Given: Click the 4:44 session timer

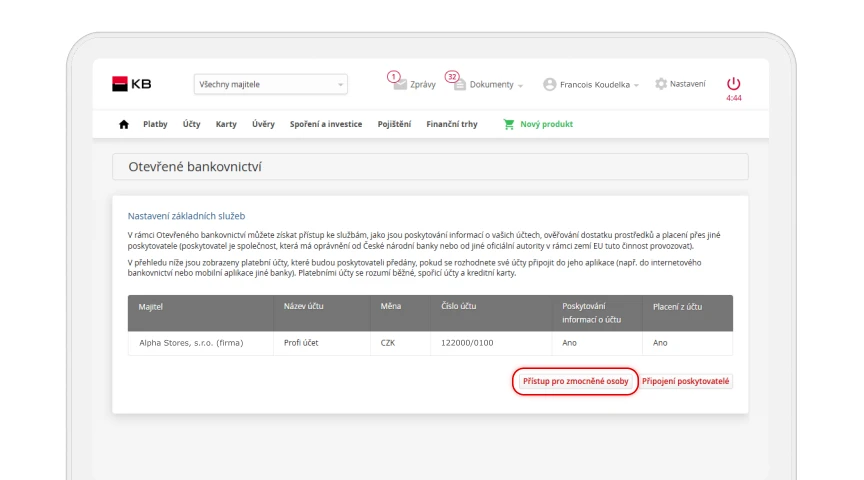Looking at the screenshot, I should click(733, 98).
